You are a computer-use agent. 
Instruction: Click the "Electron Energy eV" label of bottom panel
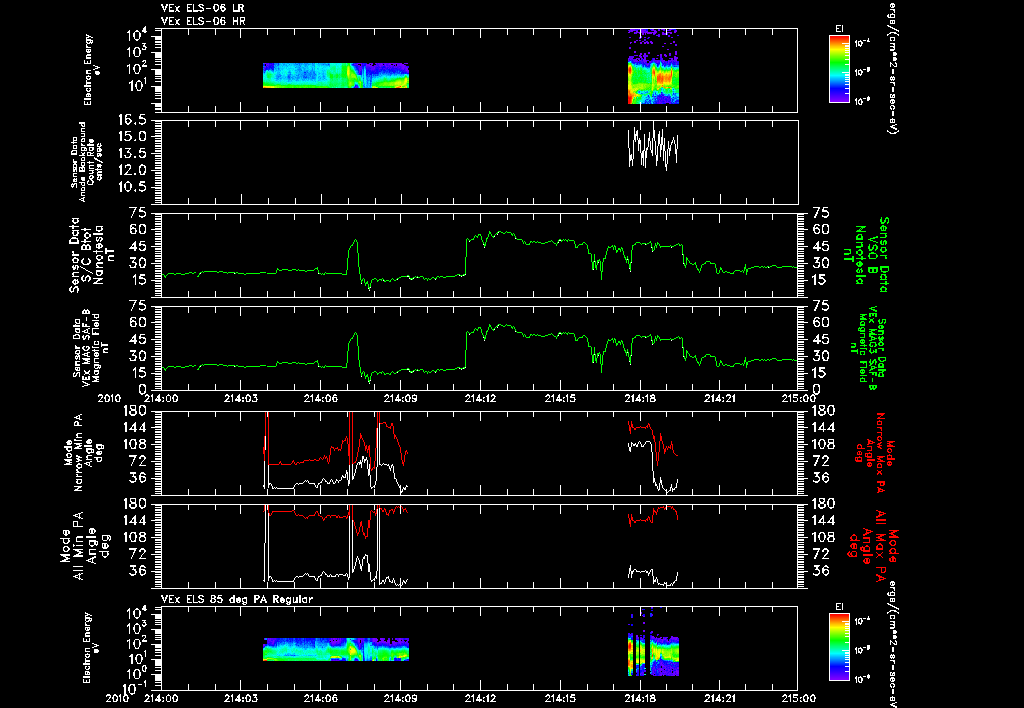coord(93,648)
